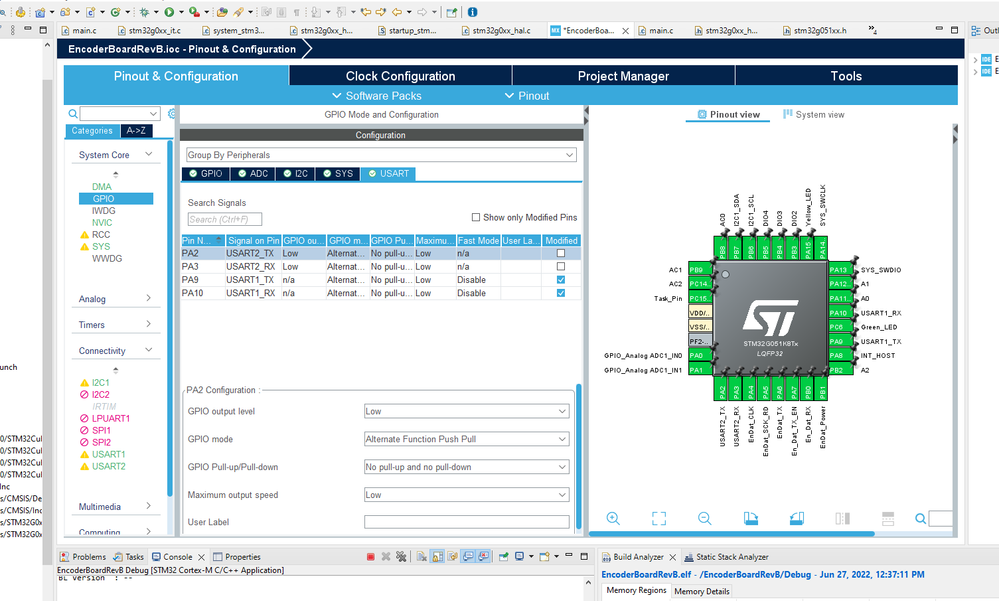999x601 pixels.
Task: Zoom out of the pinout view
Action: coord(705,518)
